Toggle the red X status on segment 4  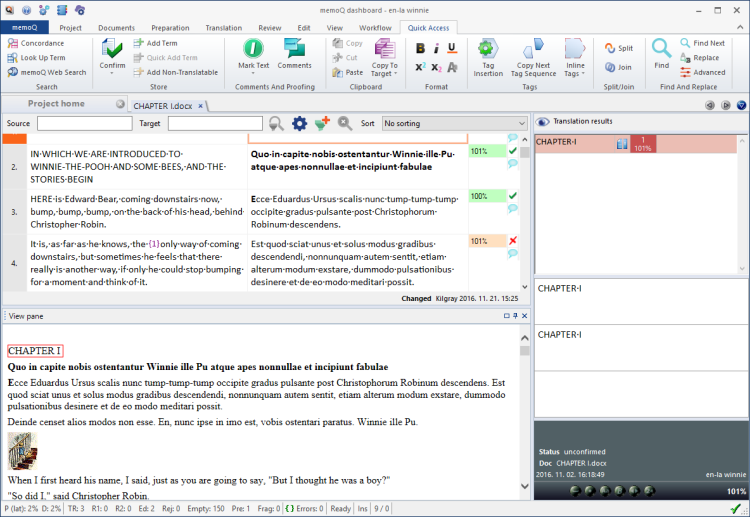click(x=513, y=241)
